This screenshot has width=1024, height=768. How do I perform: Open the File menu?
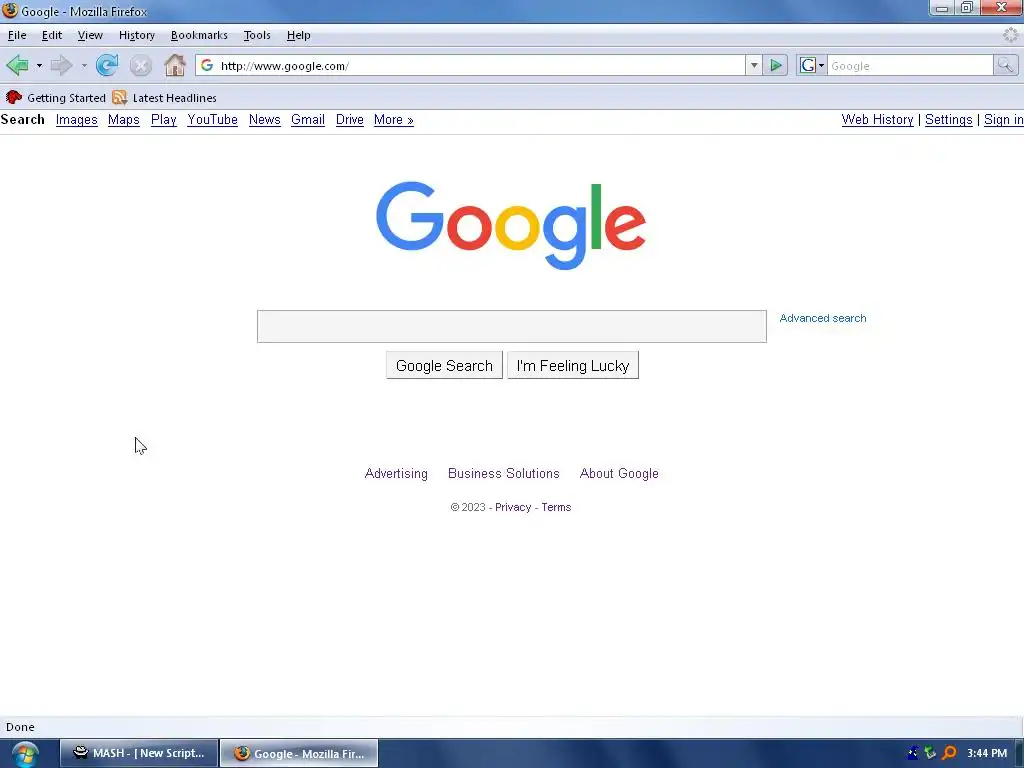(17, 35)
